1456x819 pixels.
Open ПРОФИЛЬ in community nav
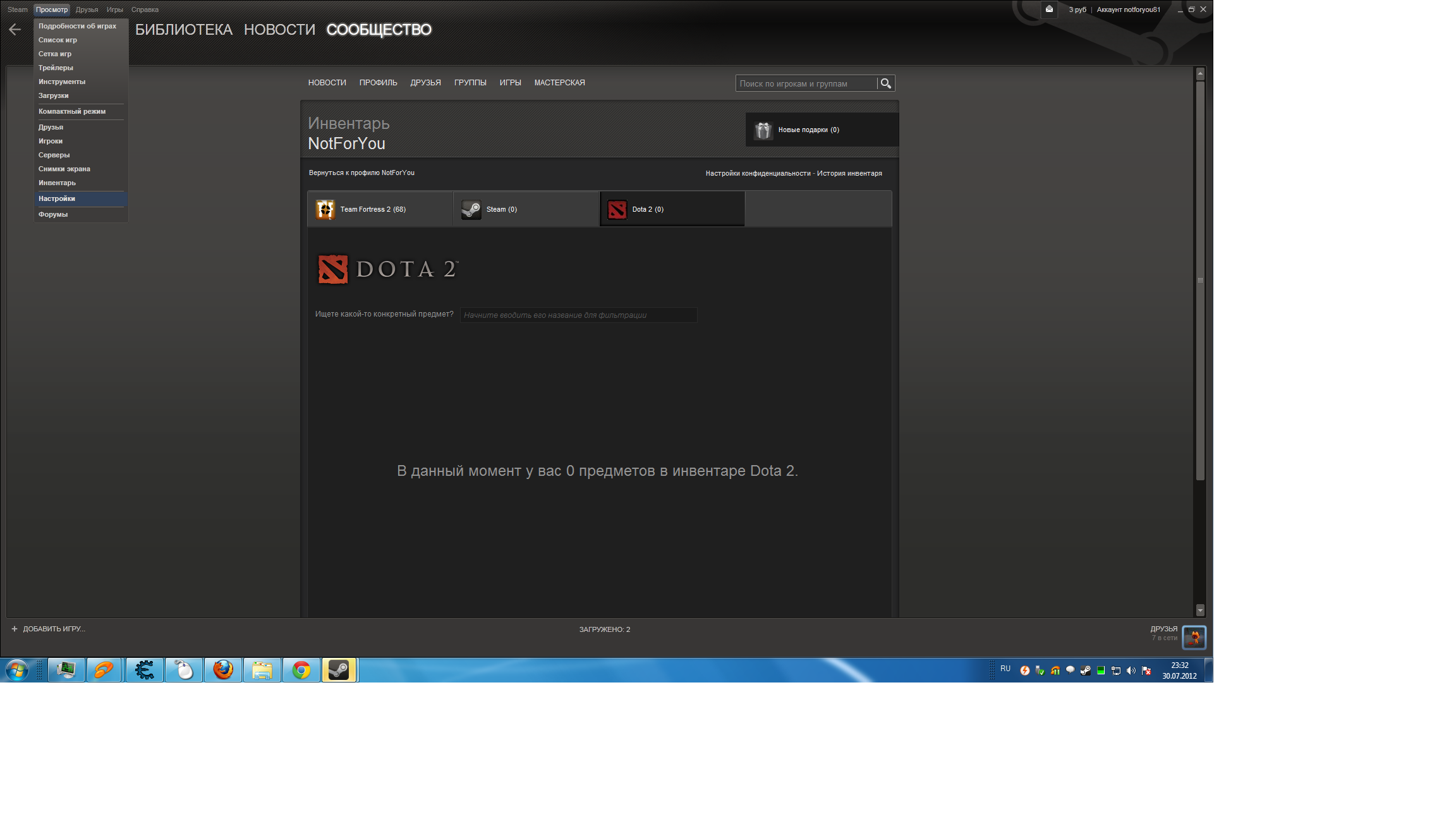point(379,83)
